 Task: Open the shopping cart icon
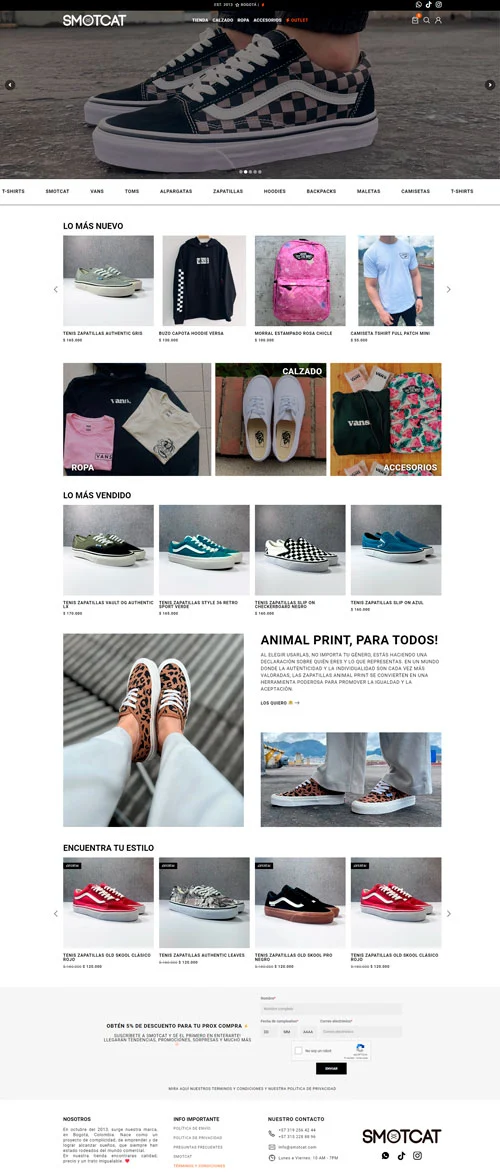pos(415,20)
